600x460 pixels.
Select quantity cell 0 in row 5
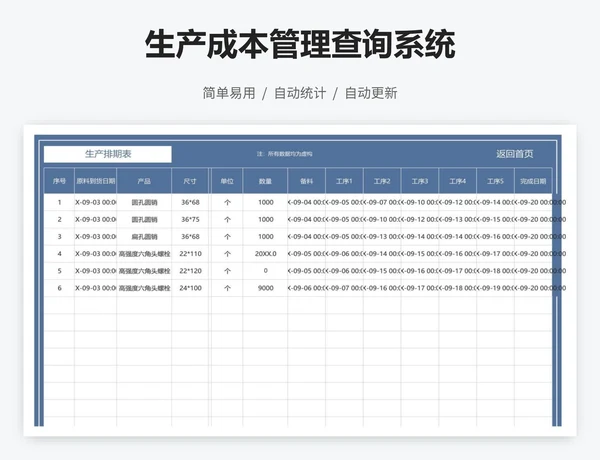[265, 271]
